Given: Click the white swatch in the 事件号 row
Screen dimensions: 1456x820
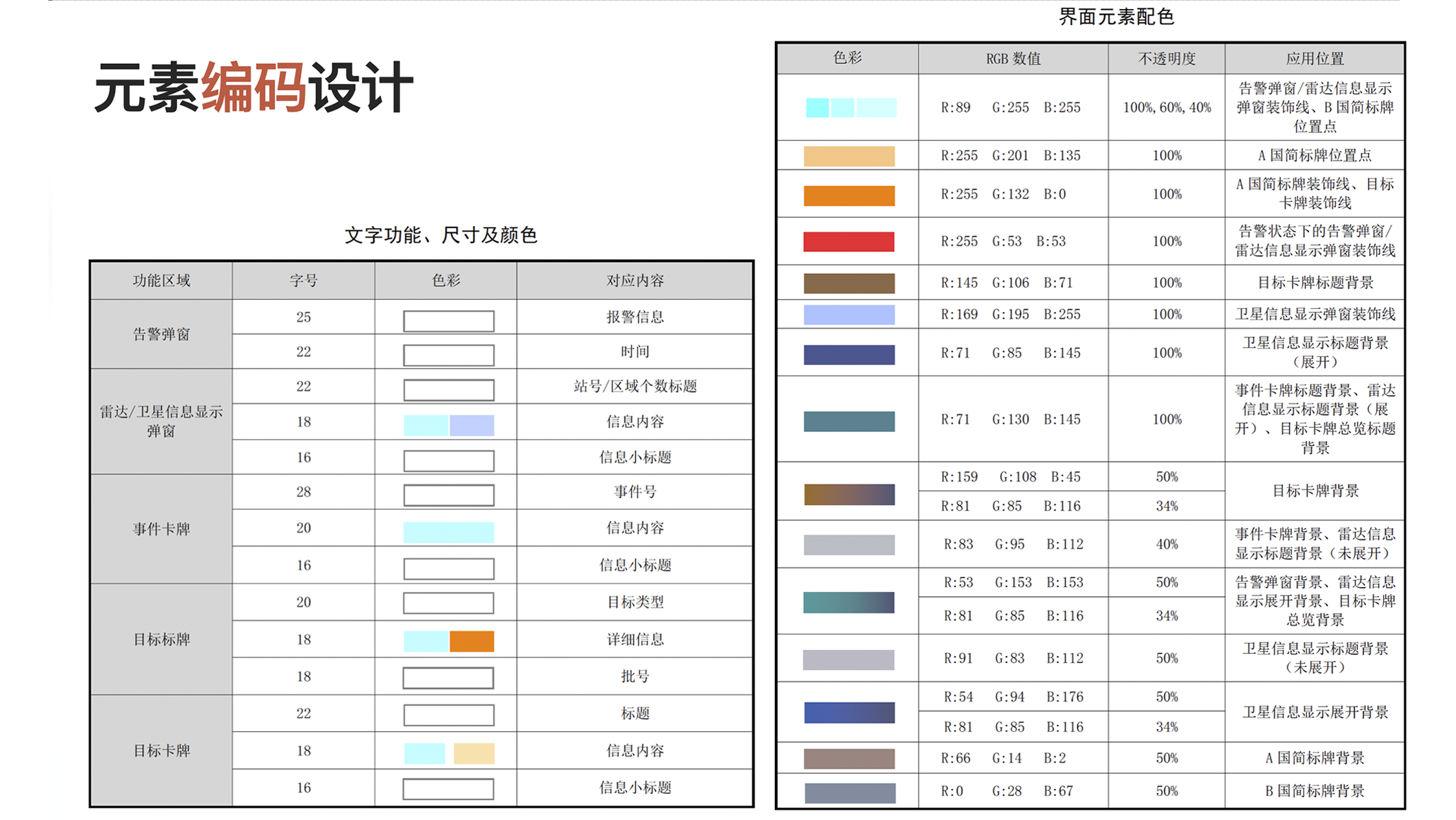Looking at the screenshot, I should point(448,495).
